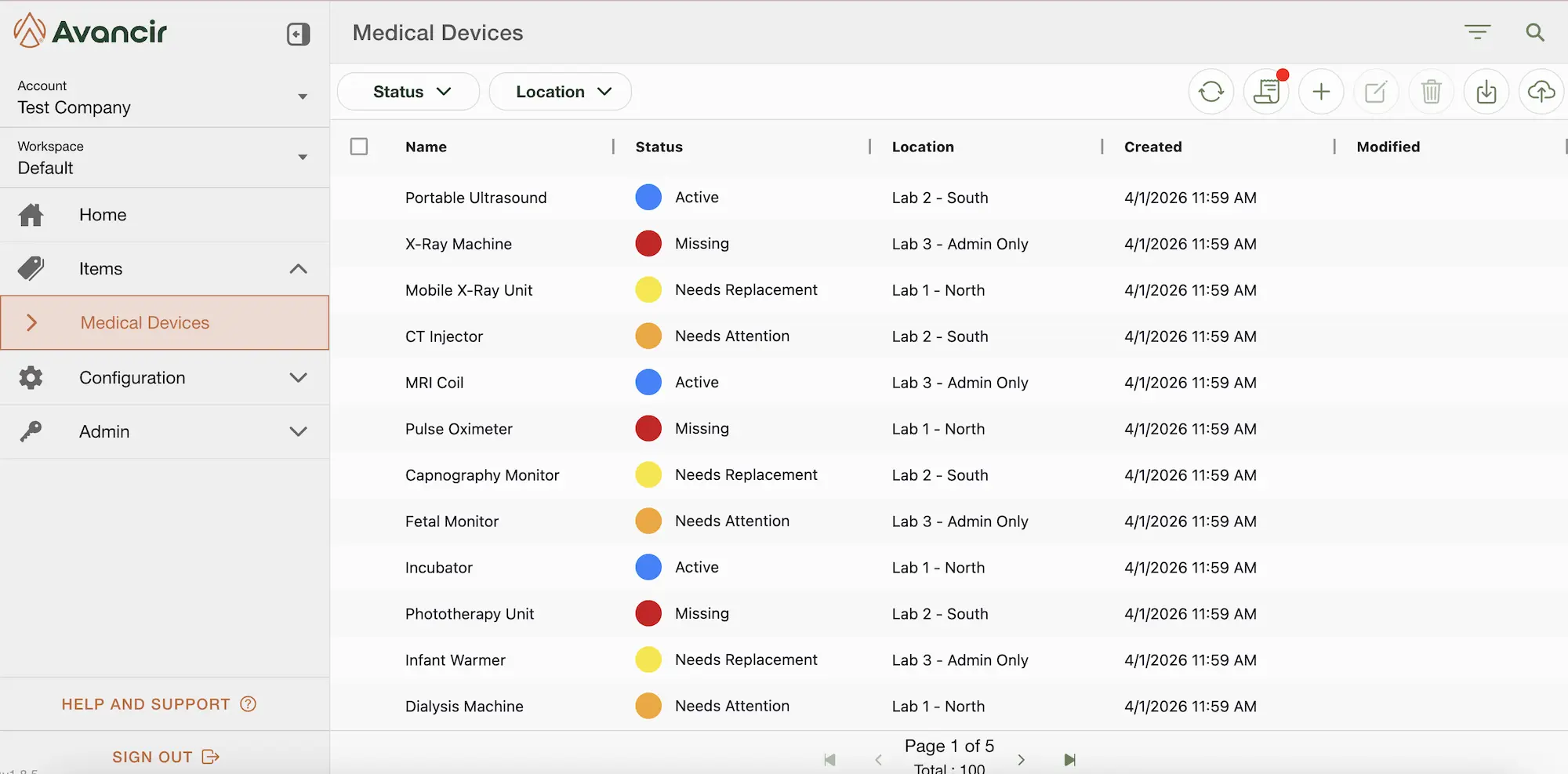Screen dimensions: 1568x774
Task: Toggle the select-all checkbox in header
Action: pos(359,147)
